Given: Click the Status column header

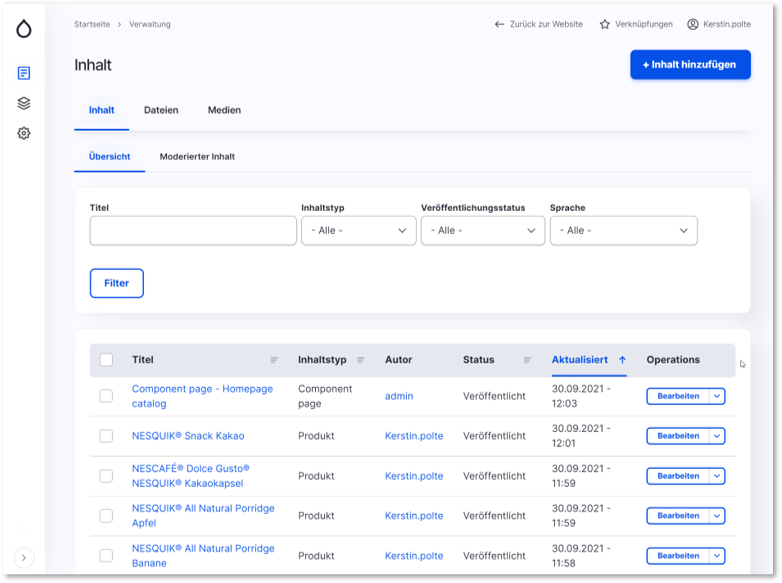Looking at the screenshot, I should coord(478,360).
